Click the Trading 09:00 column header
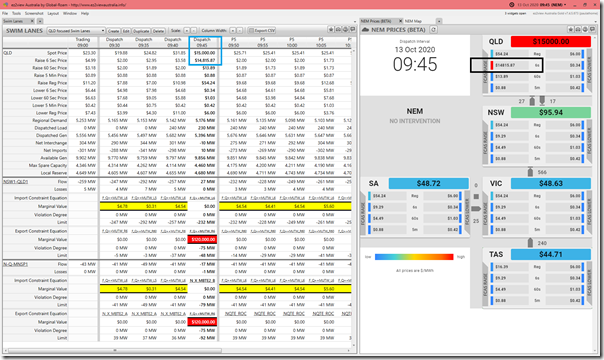This screenshot has width=604, height=360. [83, 42]
